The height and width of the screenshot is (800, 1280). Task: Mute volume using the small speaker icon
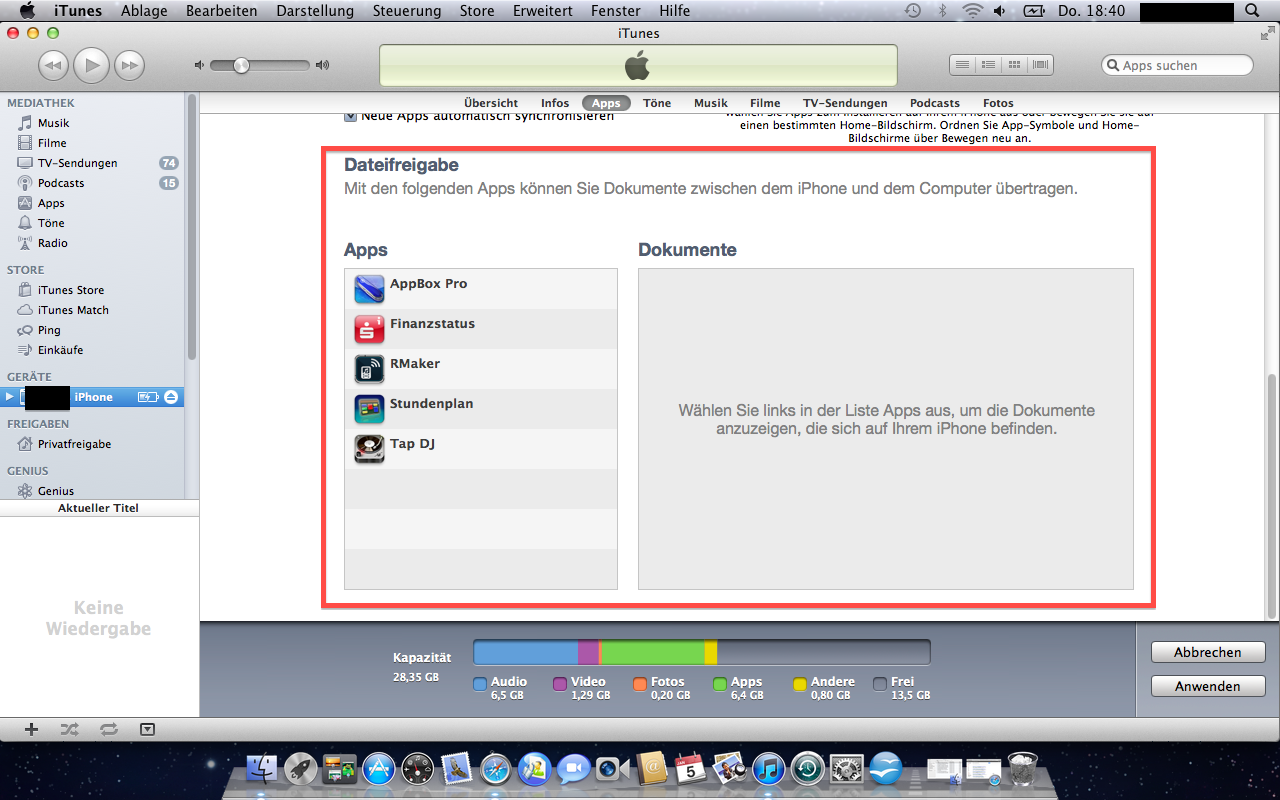coord(199,65)
